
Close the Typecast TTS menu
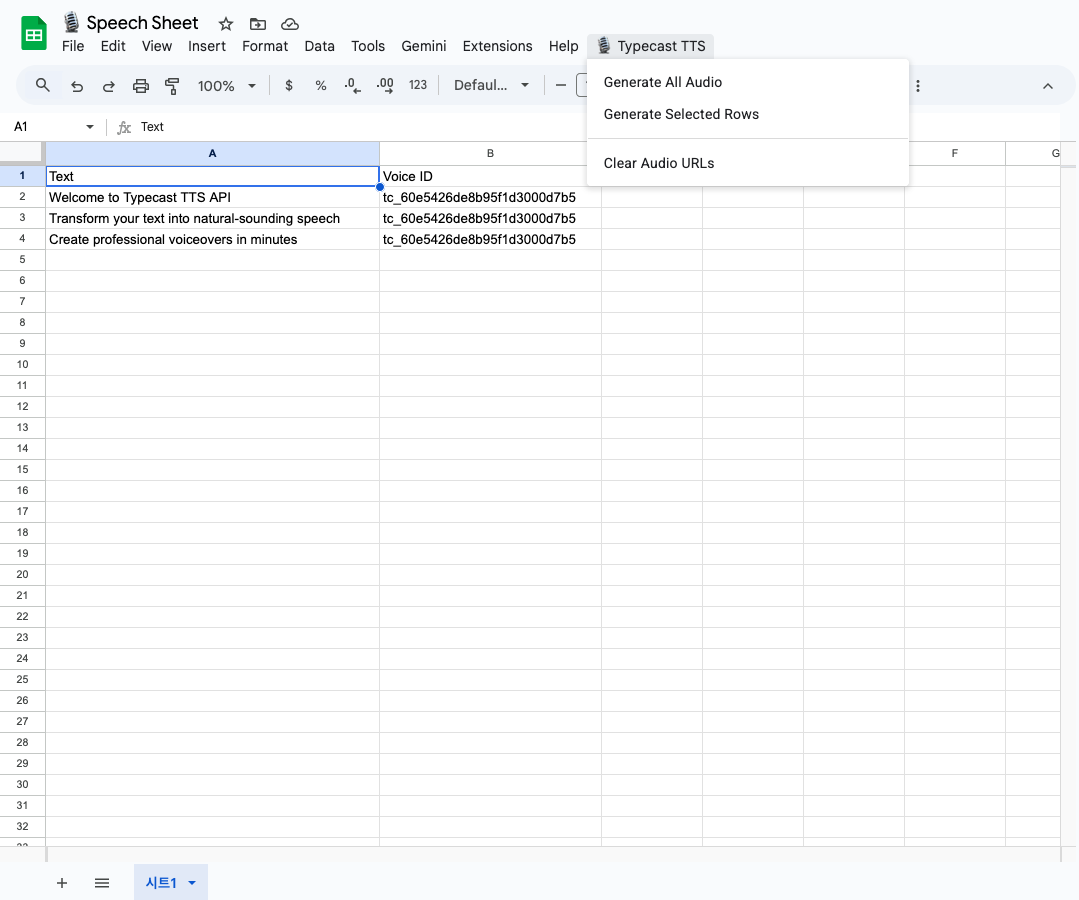tap(651, 46)
